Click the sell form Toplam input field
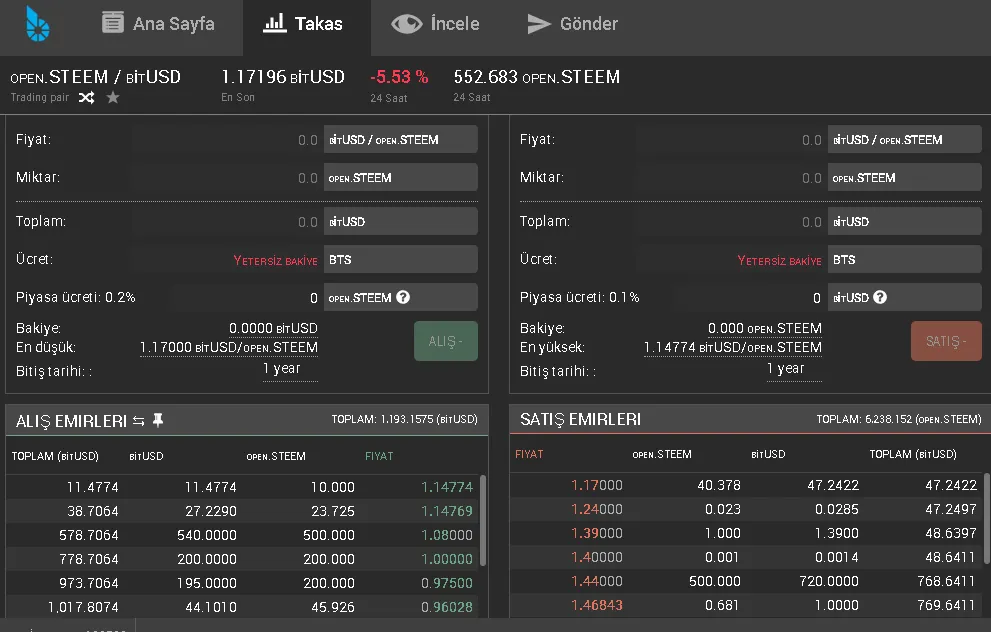This screenshot has height=632, width=991. [x=730, y=222]
